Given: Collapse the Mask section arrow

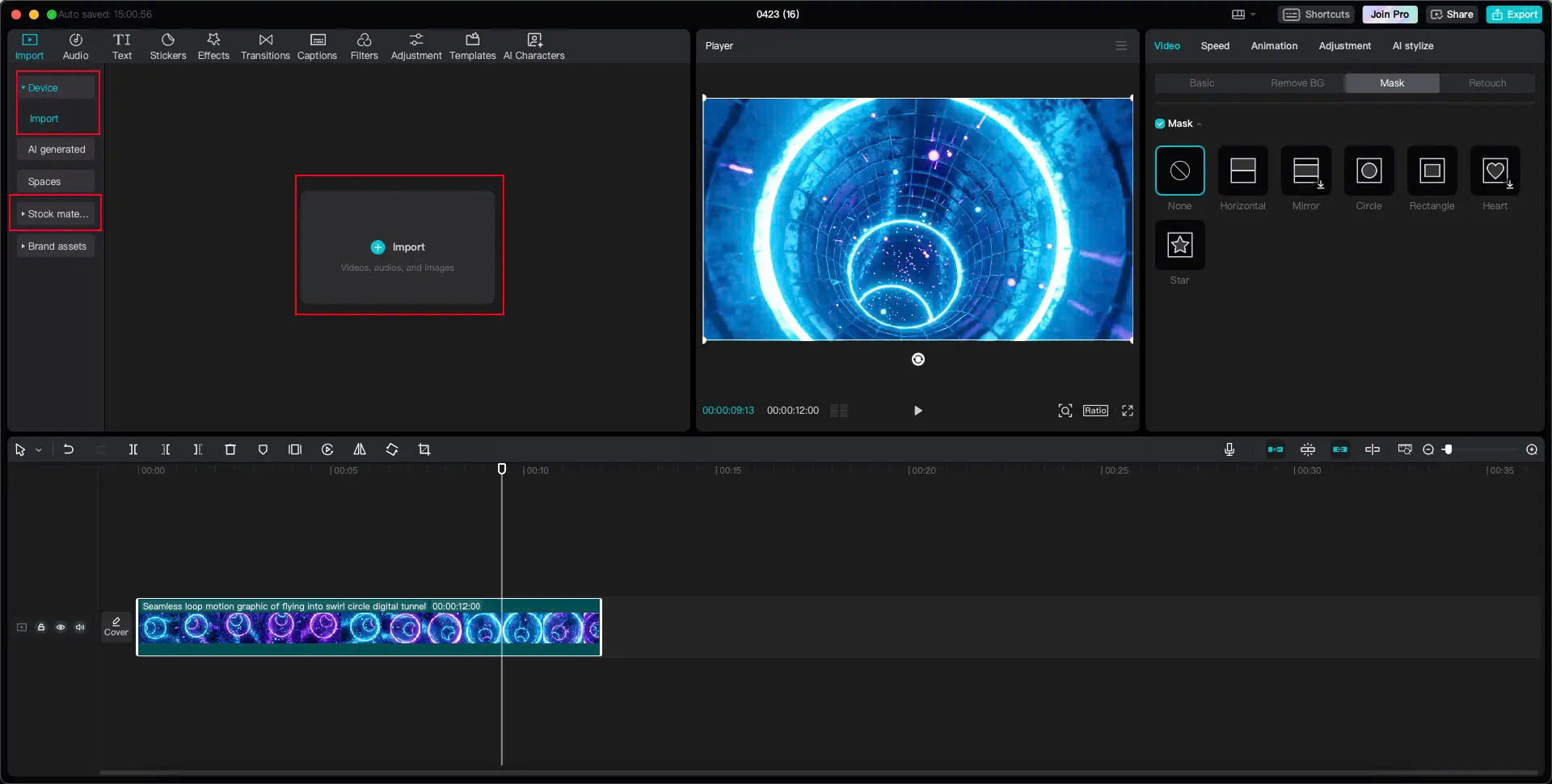Looking at the screenshot, I should [x=1200, y=124].
